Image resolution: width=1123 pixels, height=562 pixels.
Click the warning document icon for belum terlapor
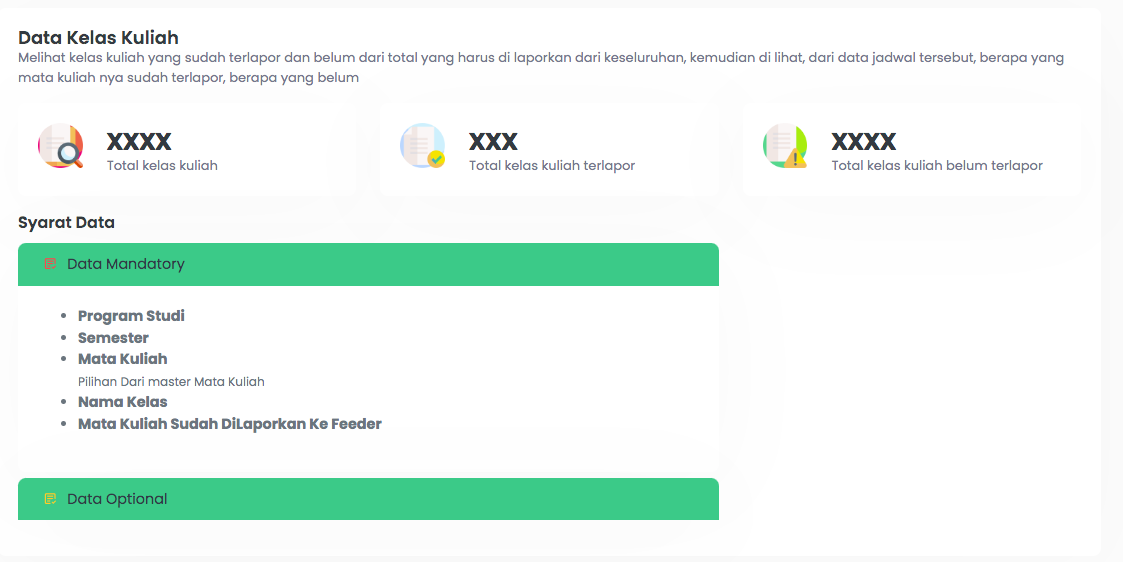coord(785,146)
